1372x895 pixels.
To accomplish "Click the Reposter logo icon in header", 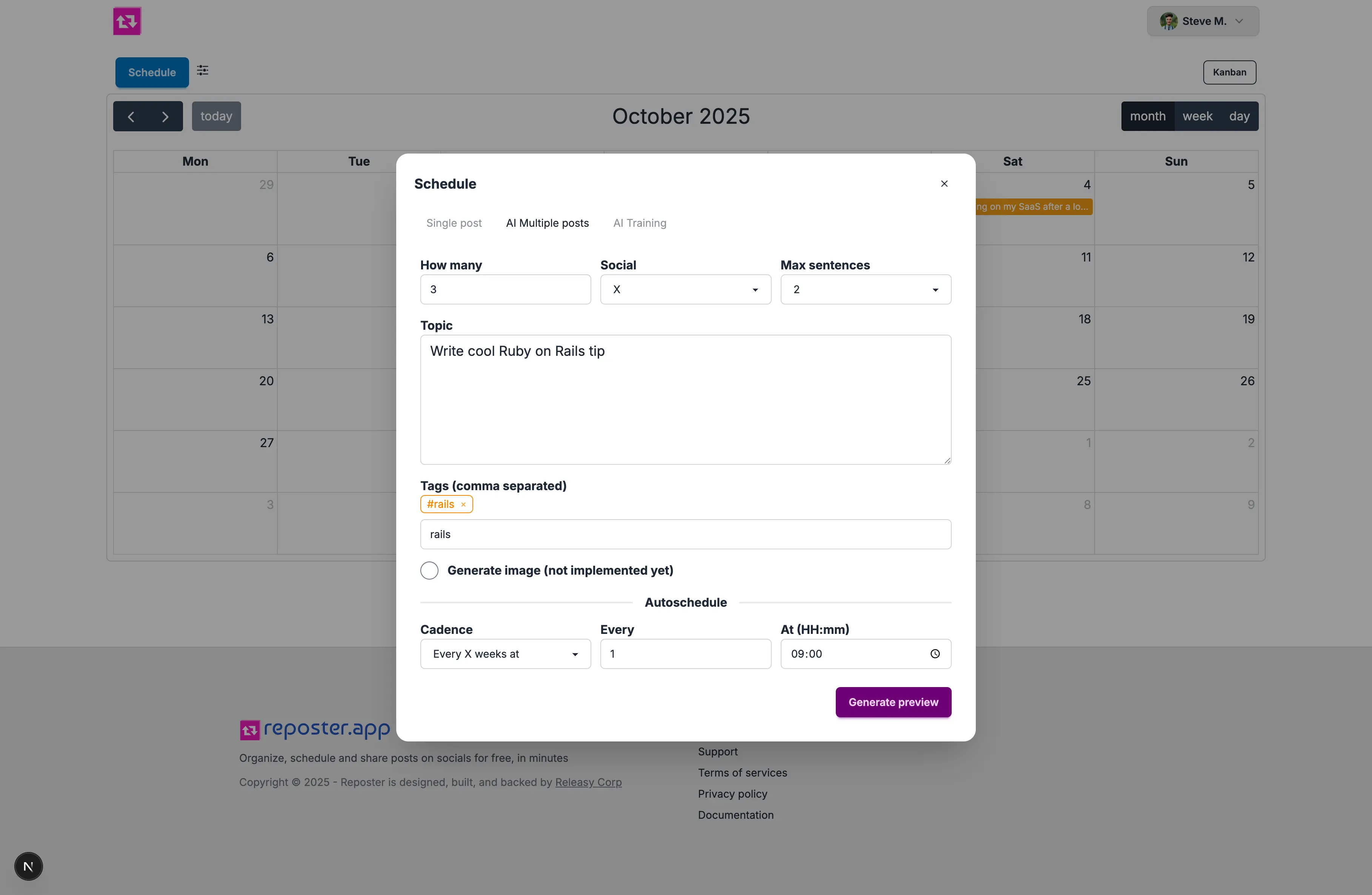I will [x=127, y=22].
